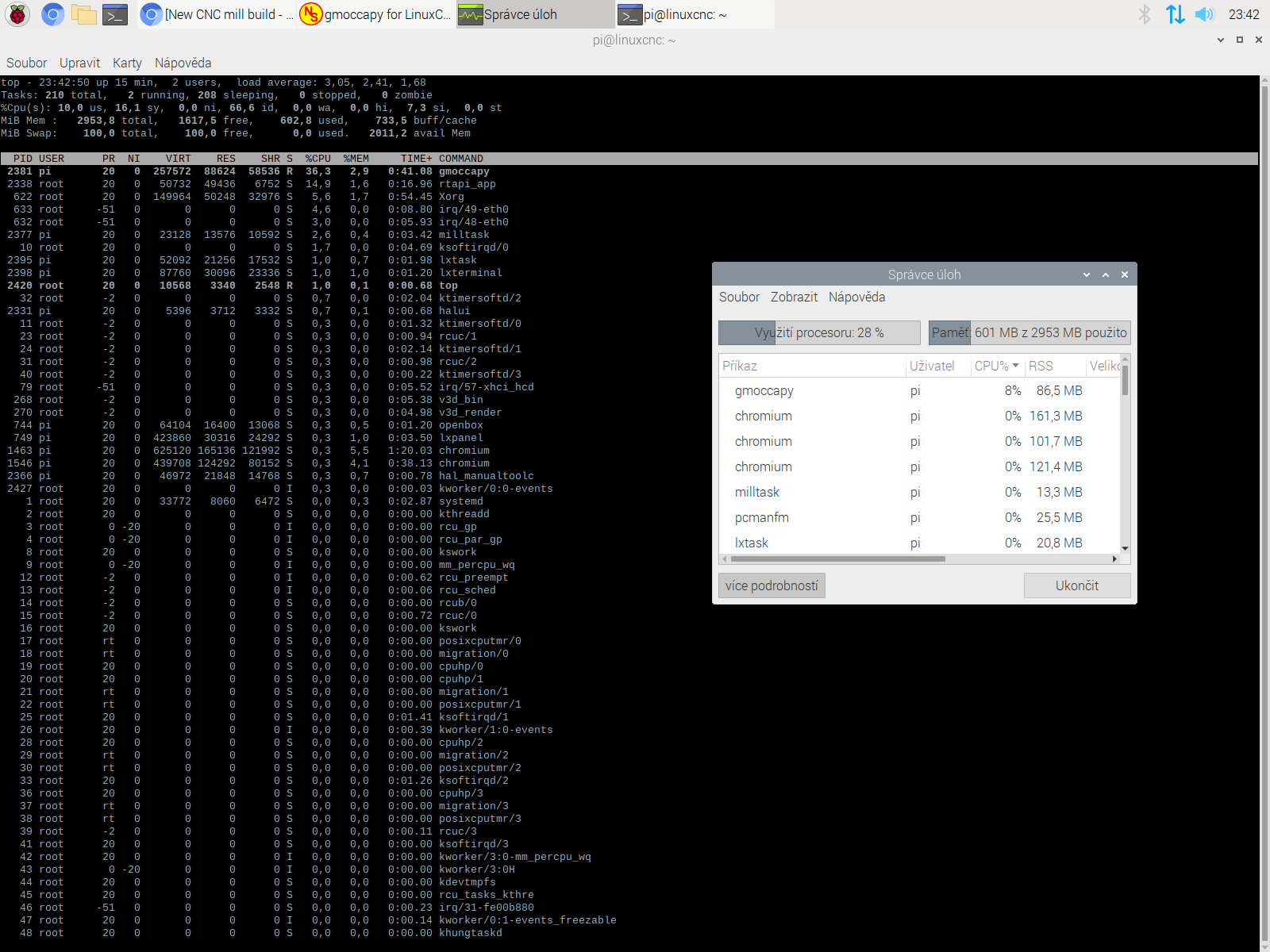1270x952 pixels.
Task: Roll down the Správce úloh window menu arrow
Action: (x=1087, y=274)
